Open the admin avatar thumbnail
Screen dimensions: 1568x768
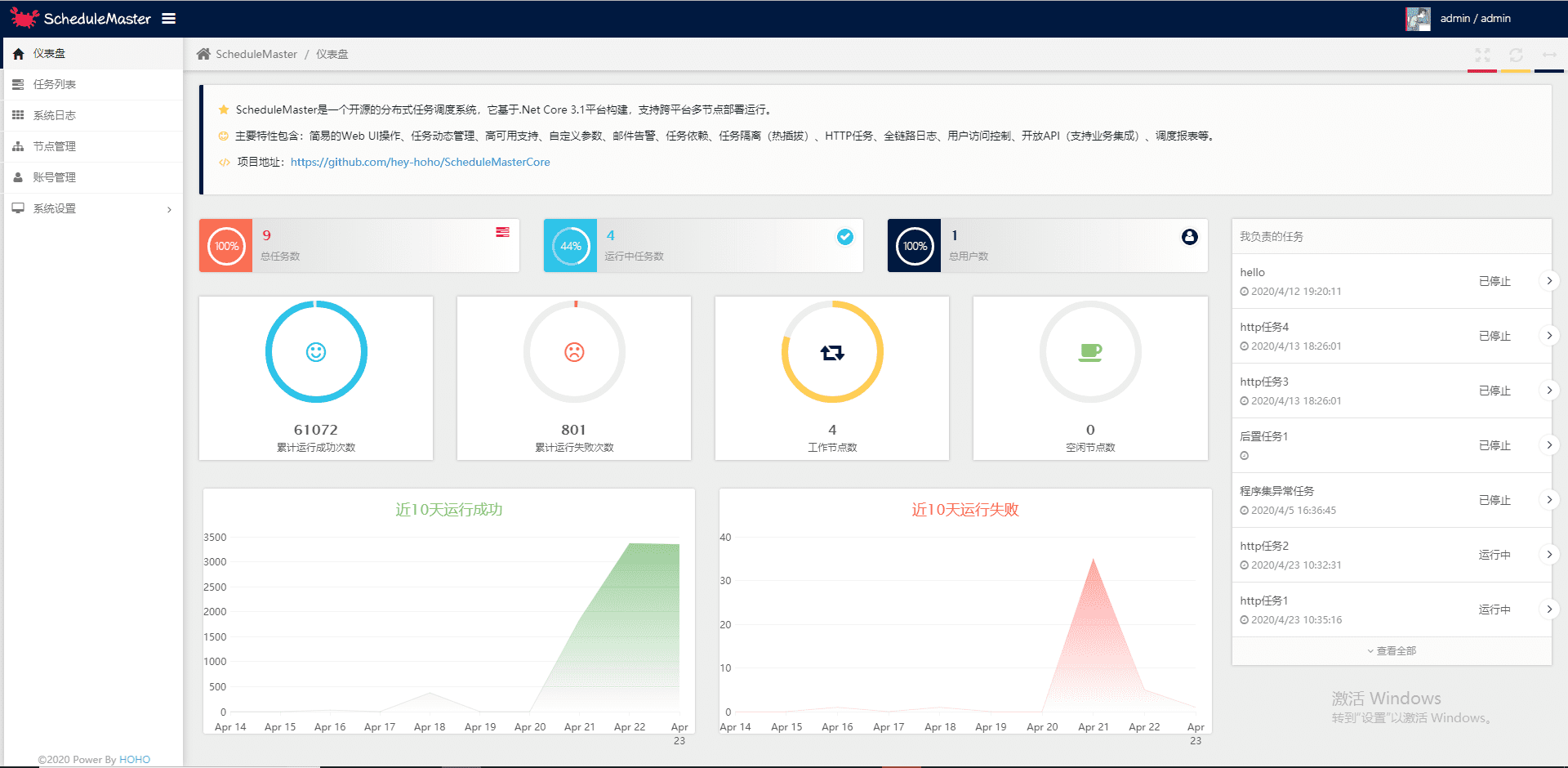[1418, 19]
